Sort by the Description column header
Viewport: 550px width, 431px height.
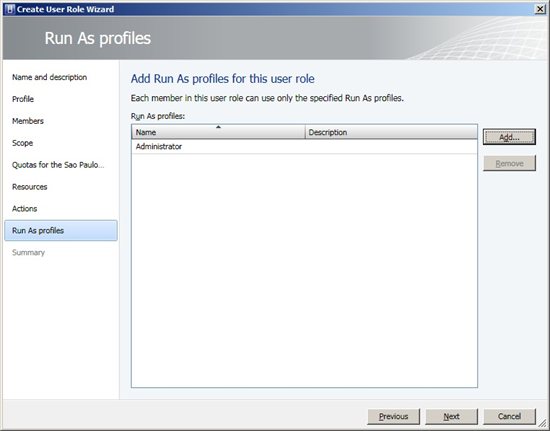point(391,132)
